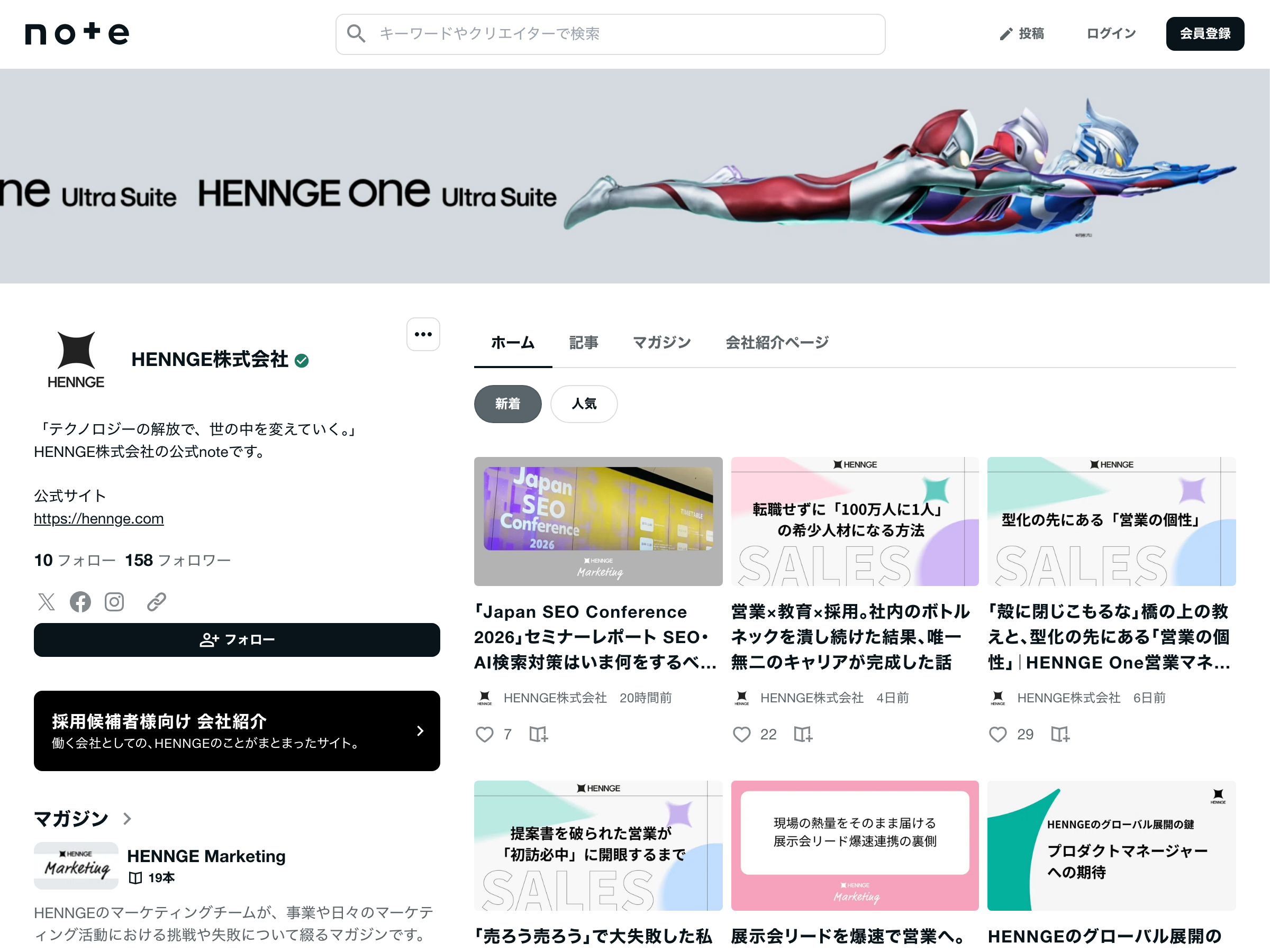Screen dimensions: 1270x952
Task: Click the author avatar on the 6日前 post
Action: [x=998, y=697]
